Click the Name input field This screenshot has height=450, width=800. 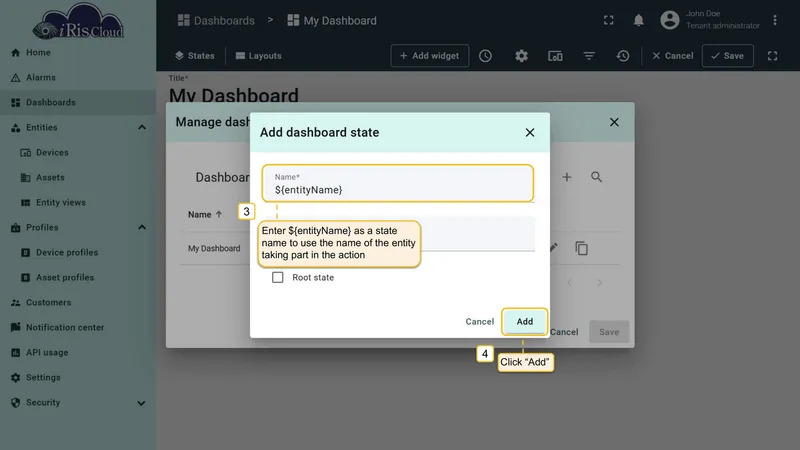(x=398, y=184)
